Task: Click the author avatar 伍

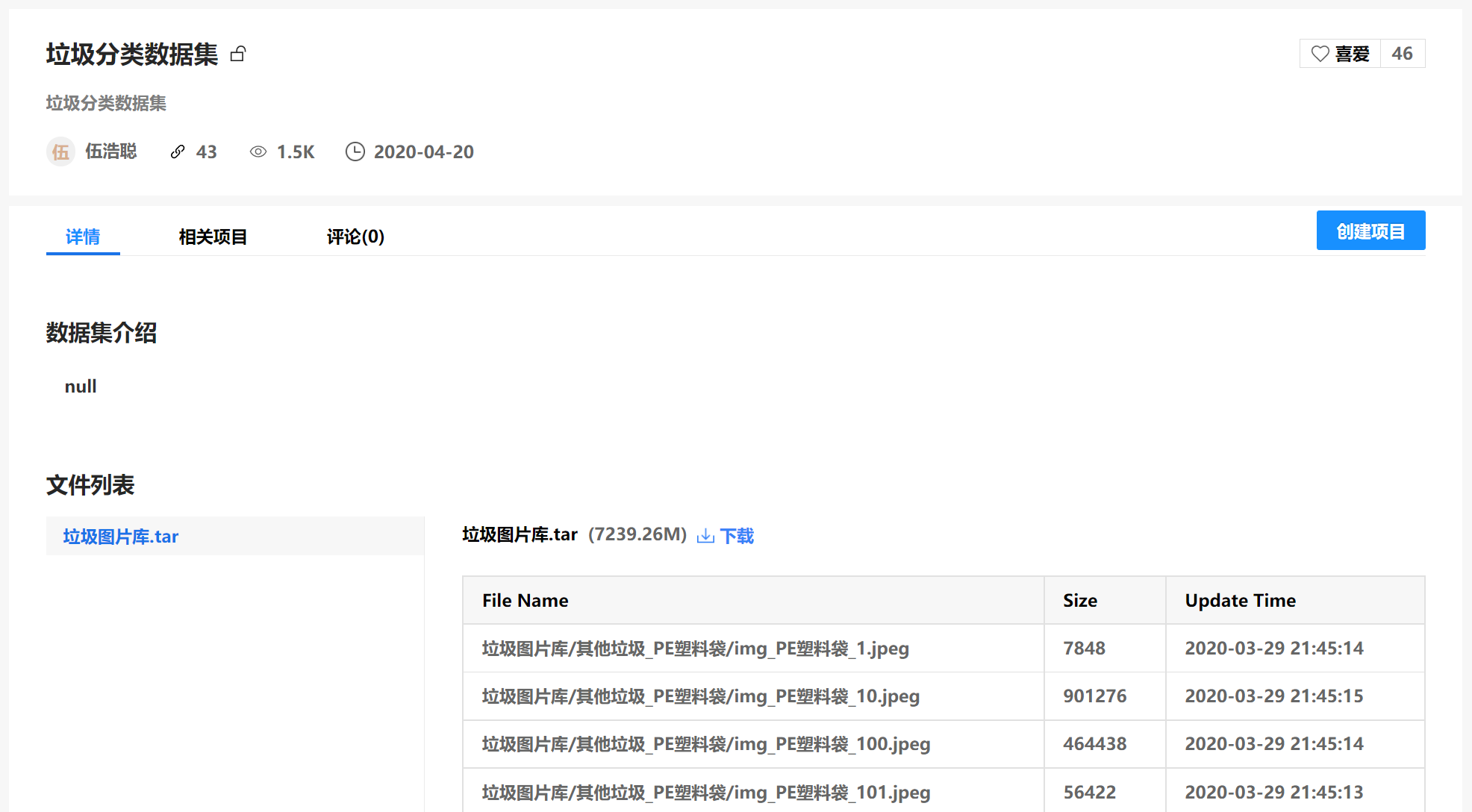Action: (x=60, y=152)
